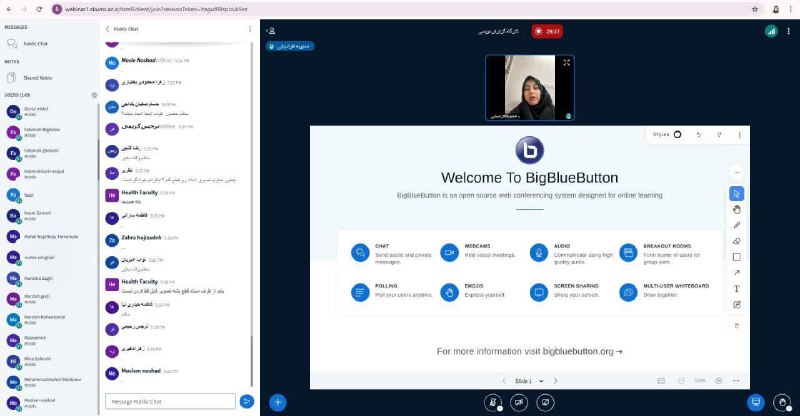This screenshot has width=800, height=416.
Task: Follow the bigbluebutton.org link on slide
Action: point(578,351)
